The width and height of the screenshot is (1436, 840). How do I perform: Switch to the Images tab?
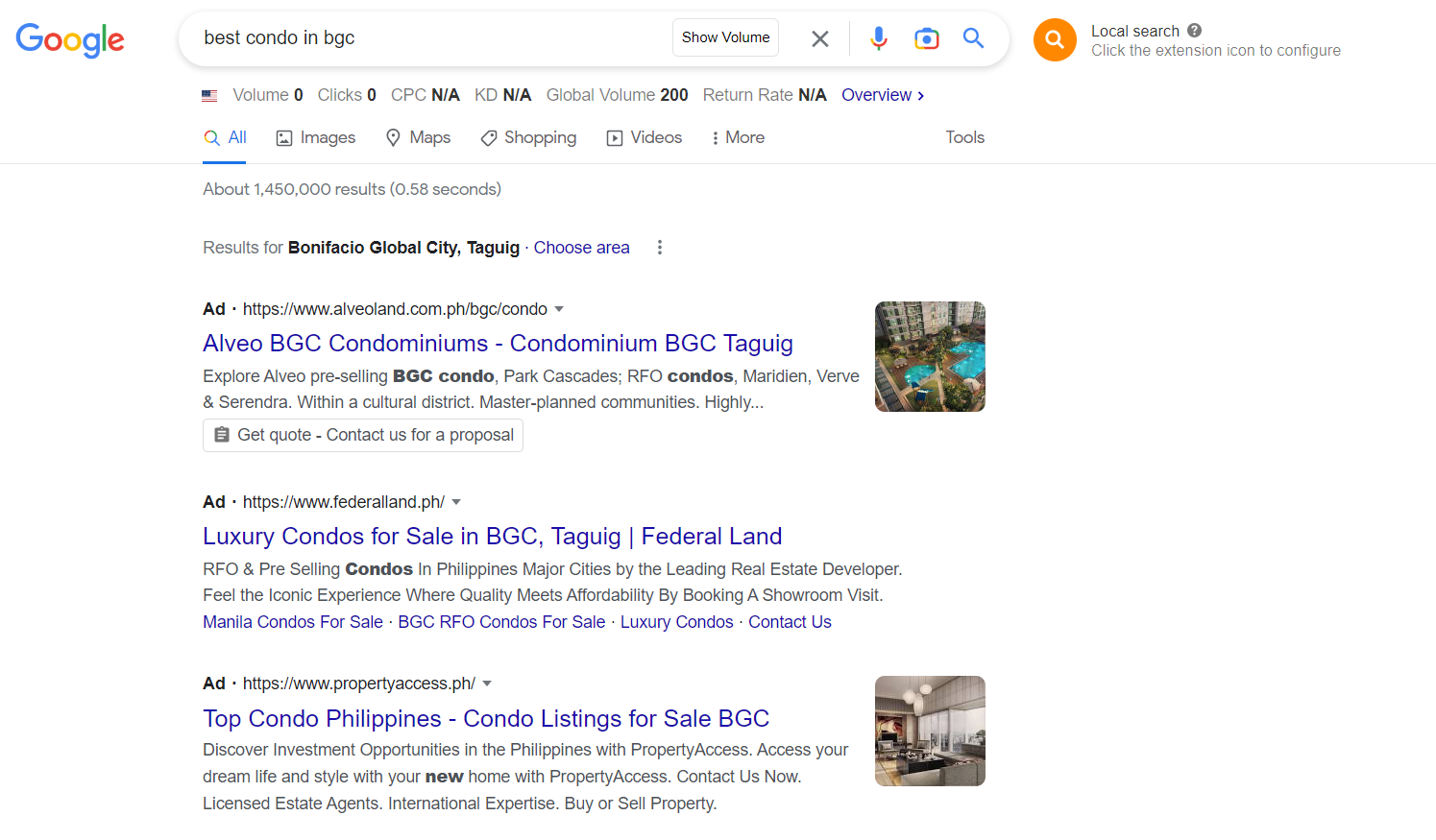(x=316, y=138)
